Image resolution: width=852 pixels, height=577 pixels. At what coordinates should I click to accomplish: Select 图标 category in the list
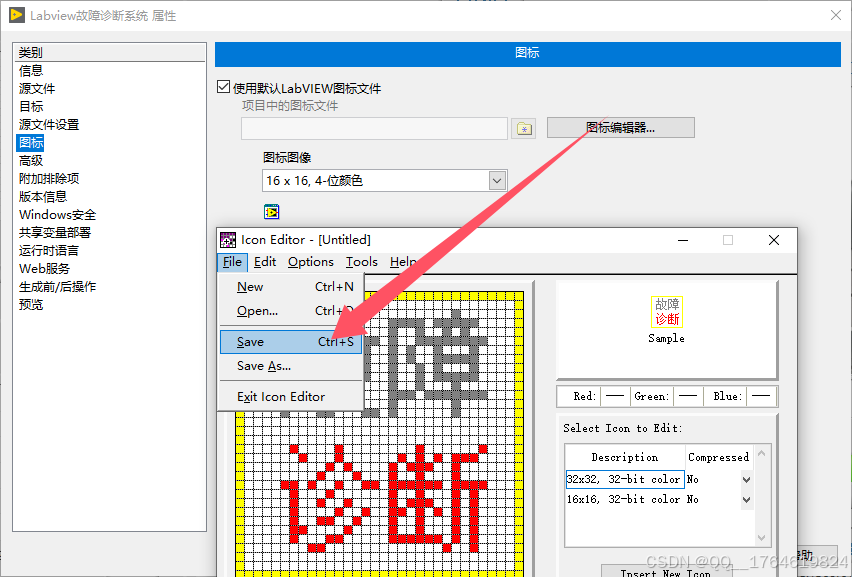point(30,142)
